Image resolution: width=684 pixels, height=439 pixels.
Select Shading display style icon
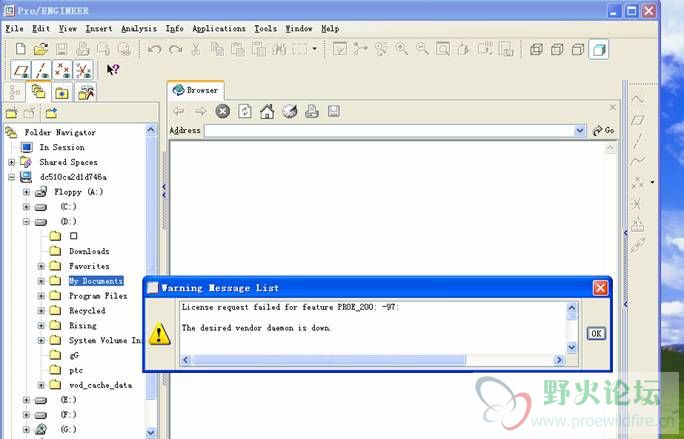(x=598, y=49)
